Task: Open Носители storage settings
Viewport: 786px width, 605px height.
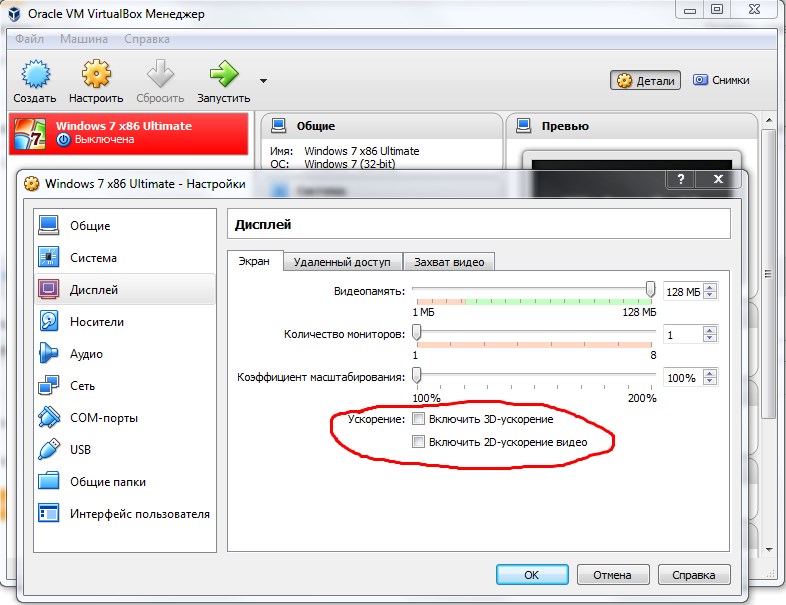Action: point(125,322)
